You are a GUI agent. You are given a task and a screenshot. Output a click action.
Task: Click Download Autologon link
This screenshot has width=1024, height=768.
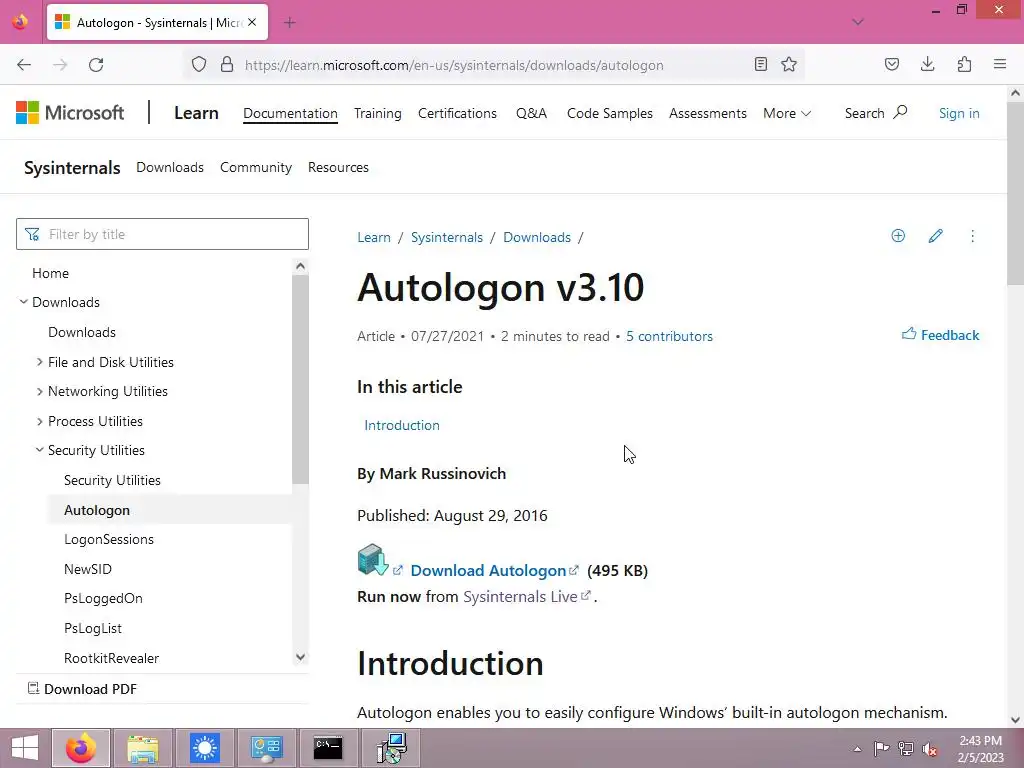pos(488,570)
